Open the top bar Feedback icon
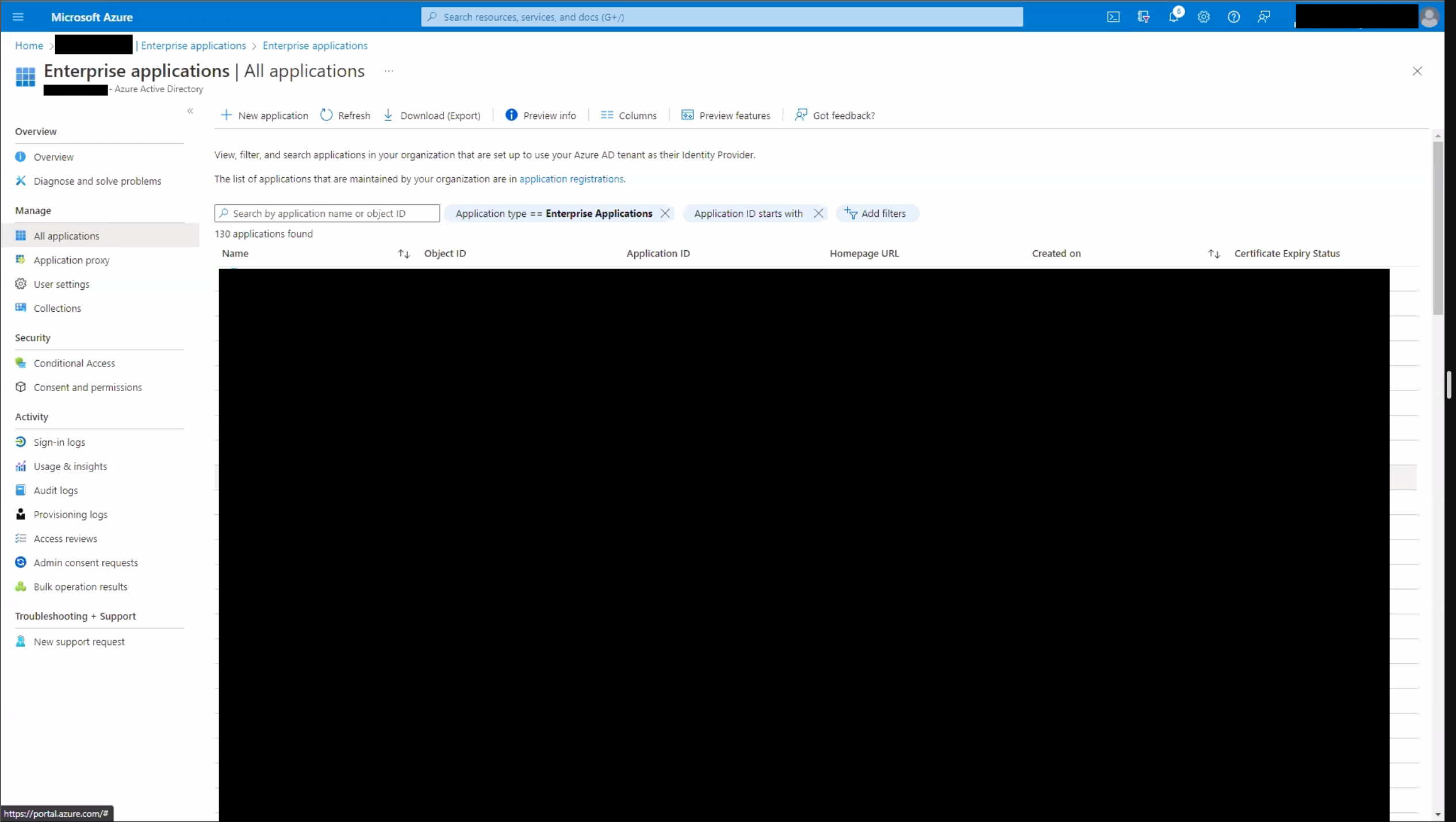Viewport: 1456px width, 822px height. 1263,17
